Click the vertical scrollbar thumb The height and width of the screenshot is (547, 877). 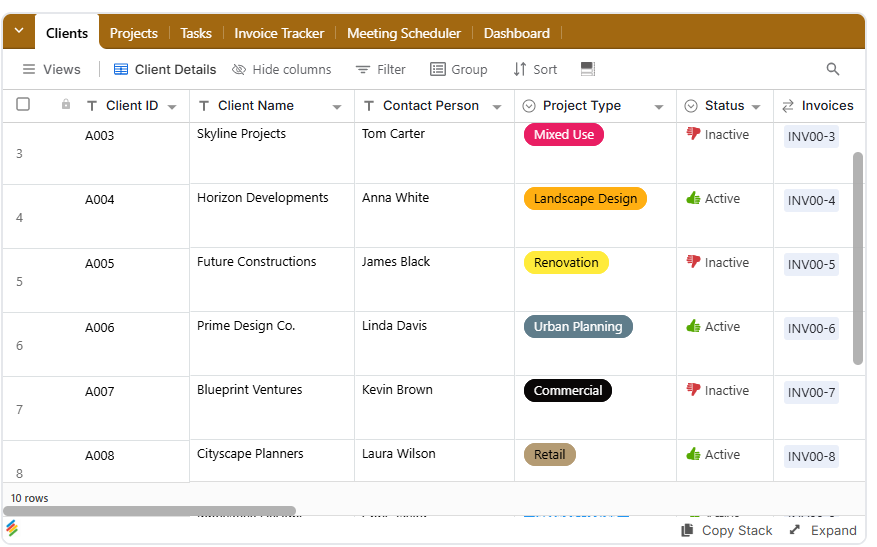click(858, 258)
